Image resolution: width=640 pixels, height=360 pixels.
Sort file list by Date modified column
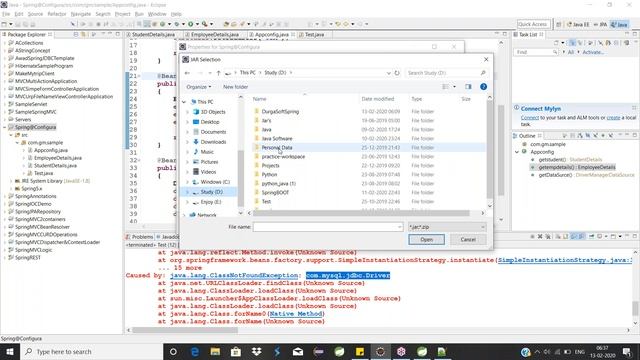[378, 99]
